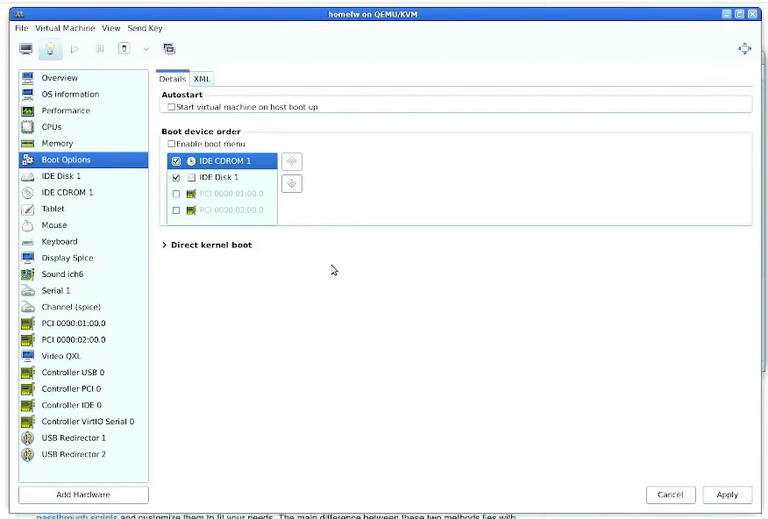Enable Start virtual machine on host boot up
The height and width of the screenshot is (519, 768).
click(x=171, y=107)
